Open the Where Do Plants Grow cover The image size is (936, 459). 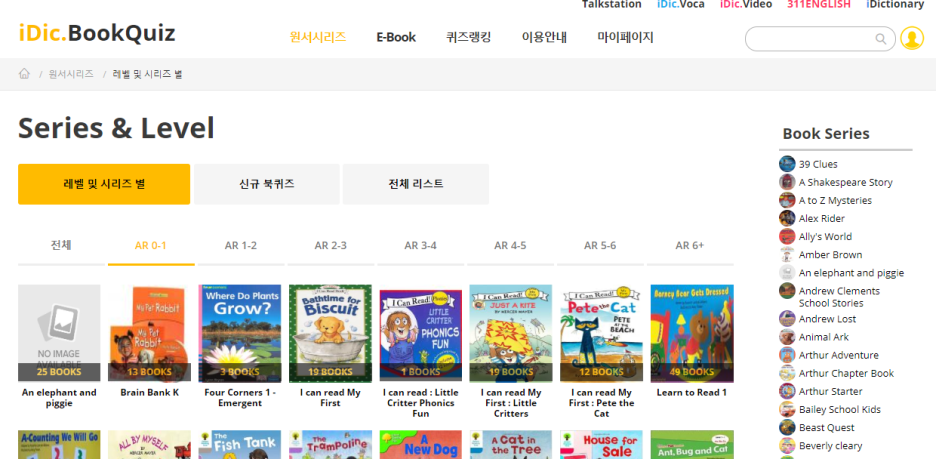click(x=239, y=333)
